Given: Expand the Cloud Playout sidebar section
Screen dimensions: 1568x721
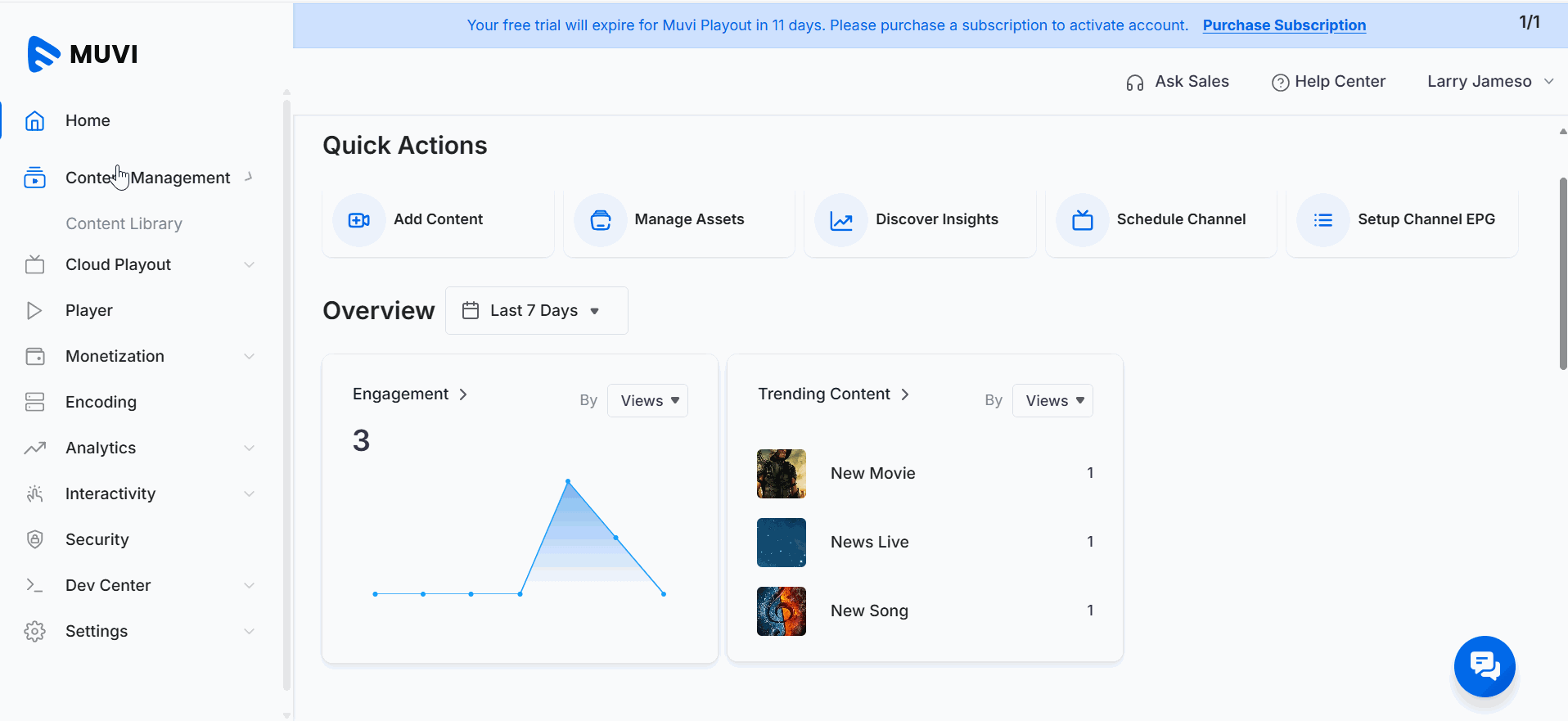Looking at the screenshot, I should click(249, 264).
